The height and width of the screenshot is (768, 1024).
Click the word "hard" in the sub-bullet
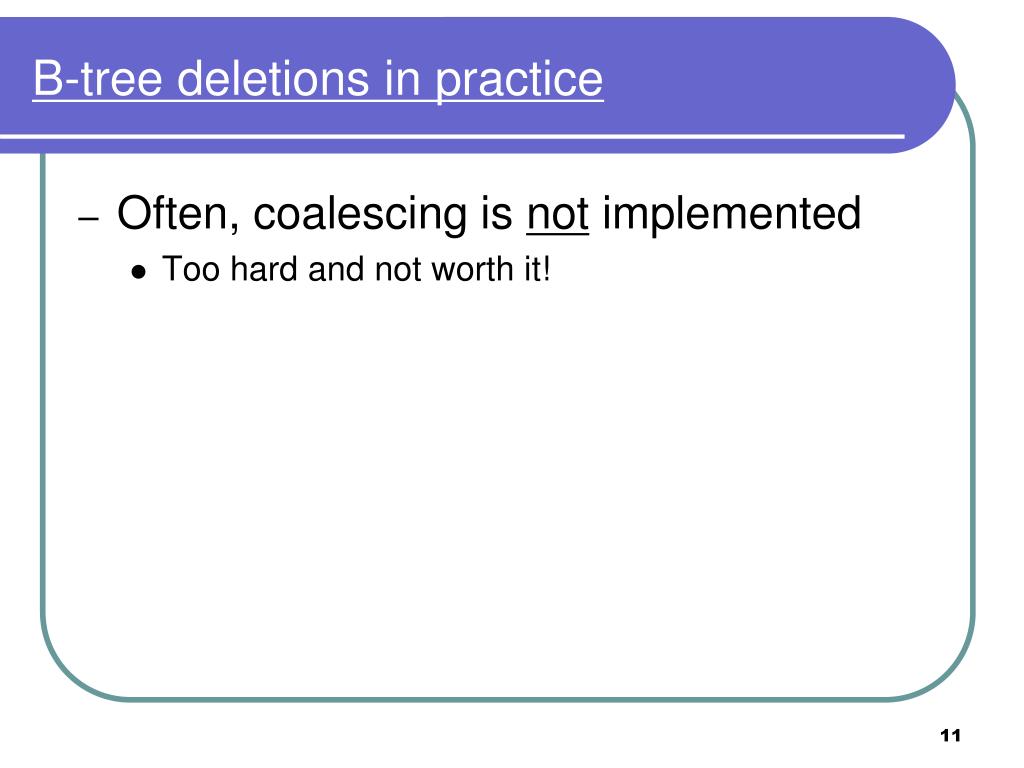coord(264,269)
